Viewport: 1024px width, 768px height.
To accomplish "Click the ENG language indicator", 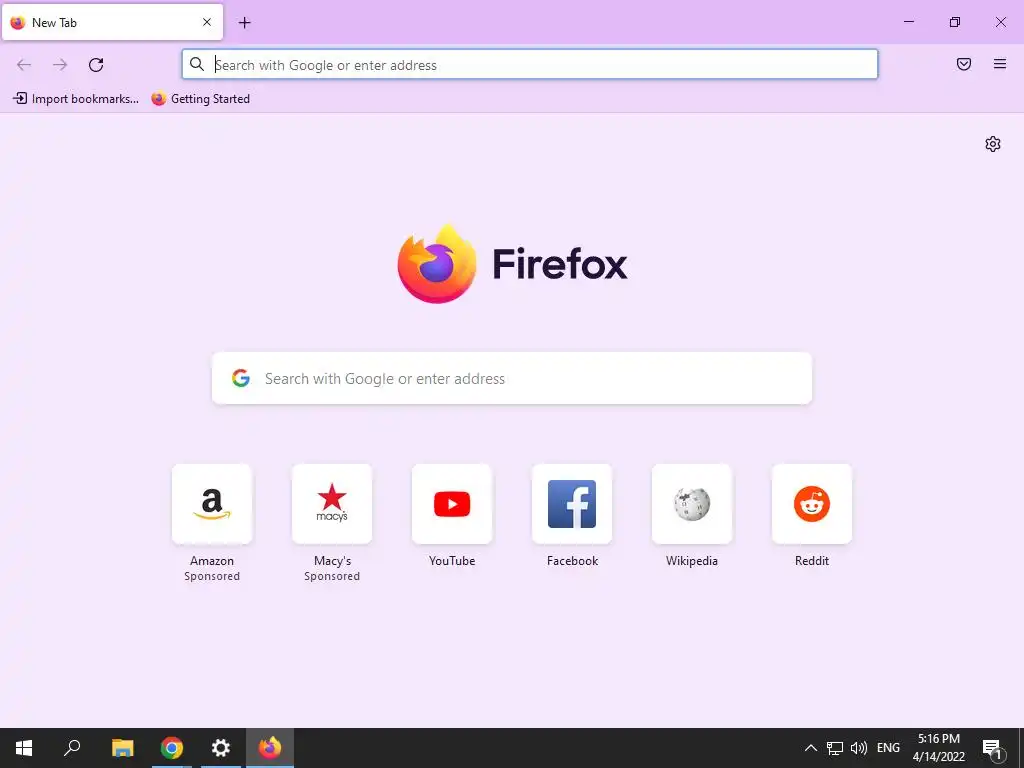I will (888, 748).
